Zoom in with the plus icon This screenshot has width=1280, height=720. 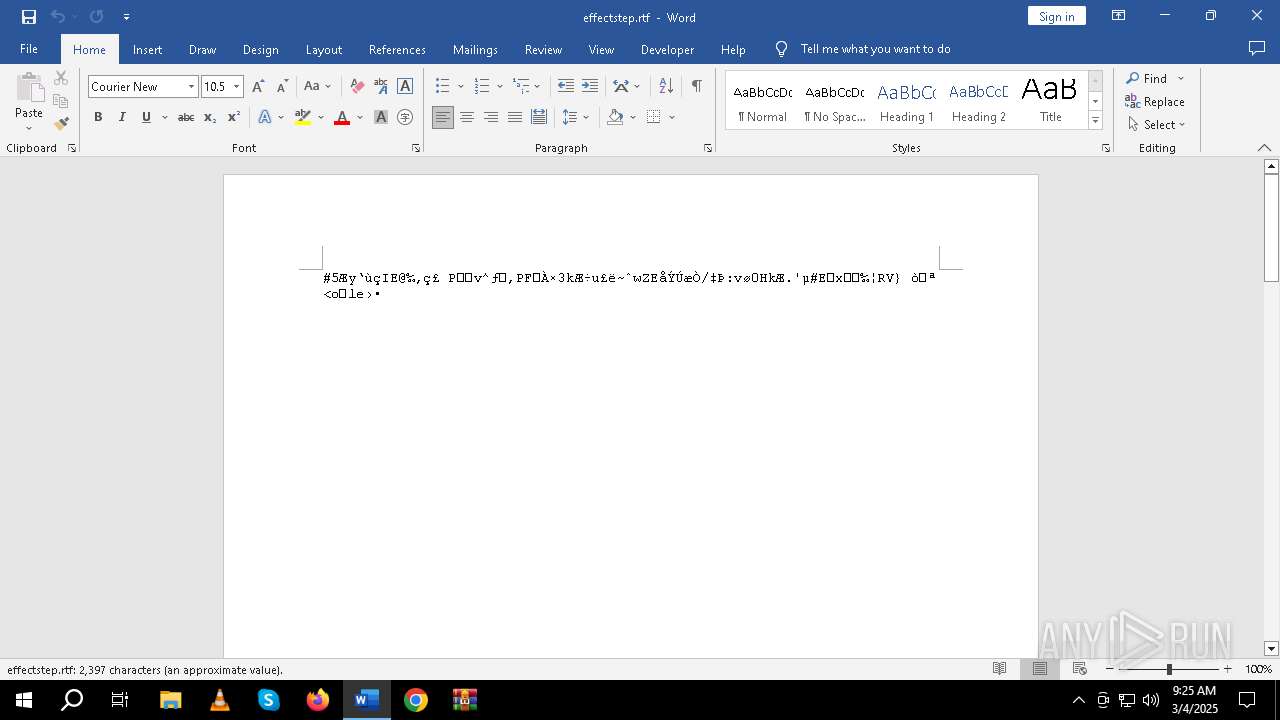coord(1227,669)
